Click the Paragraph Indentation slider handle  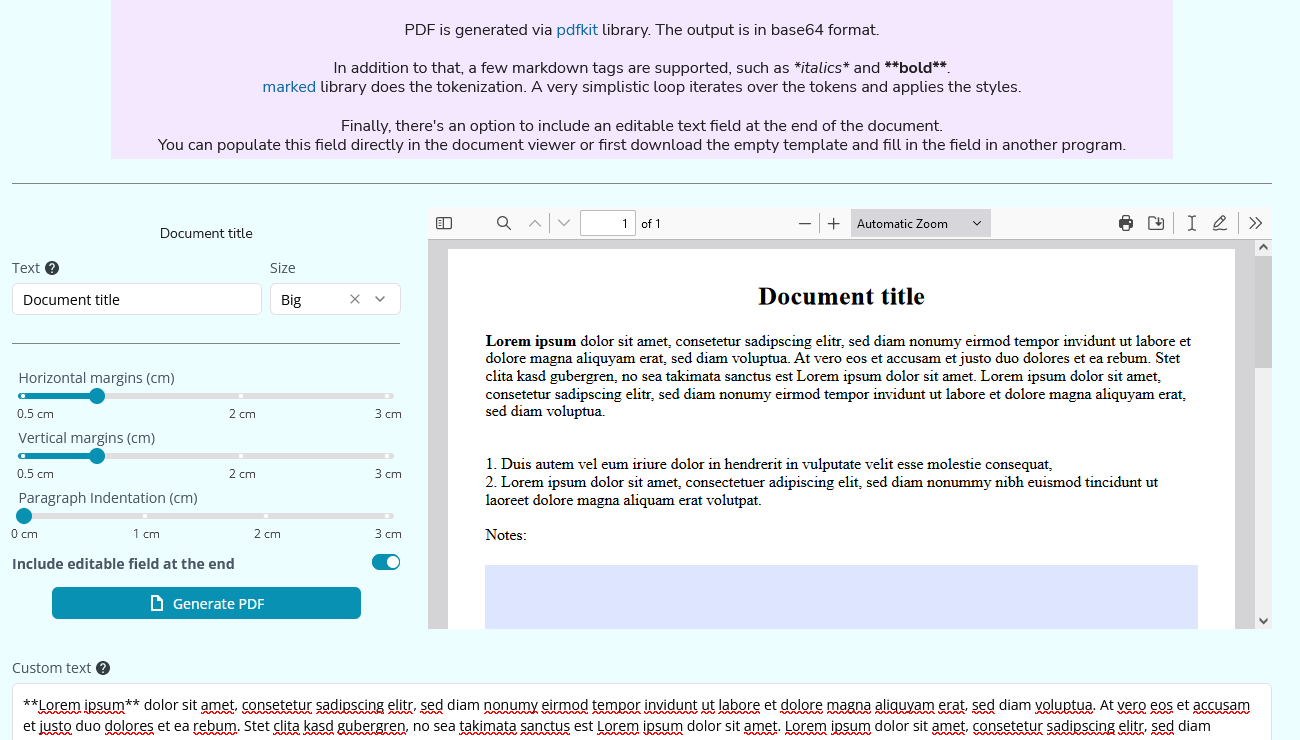pyautogui.click(x=24, y=516)
